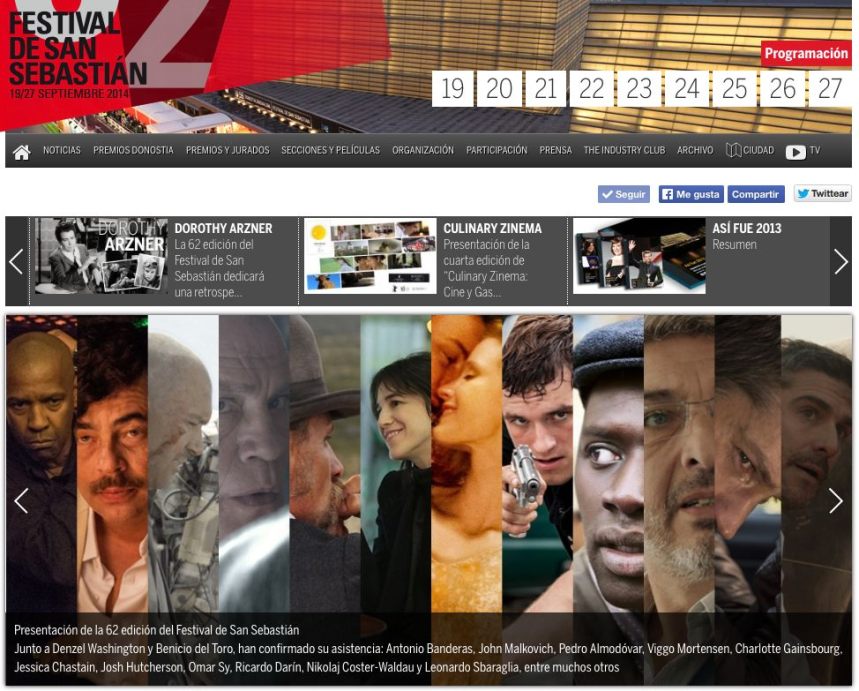This screenshot has height=691, width=859.
Task: Open the Dorothy Arzner article thumbnail
Action: tap(101, 256)
